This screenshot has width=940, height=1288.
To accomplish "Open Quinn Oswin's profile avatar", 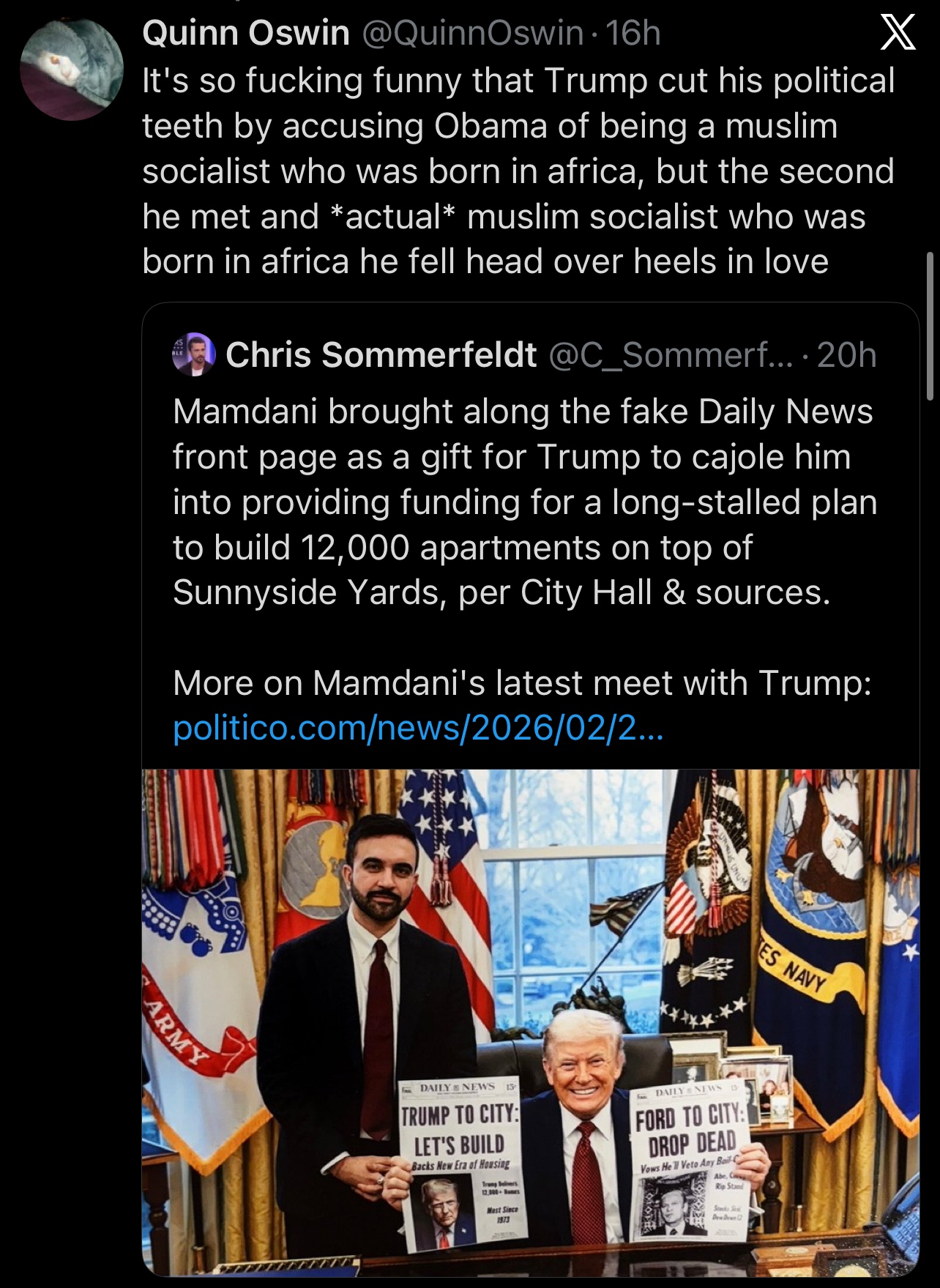I will point(72,69).
